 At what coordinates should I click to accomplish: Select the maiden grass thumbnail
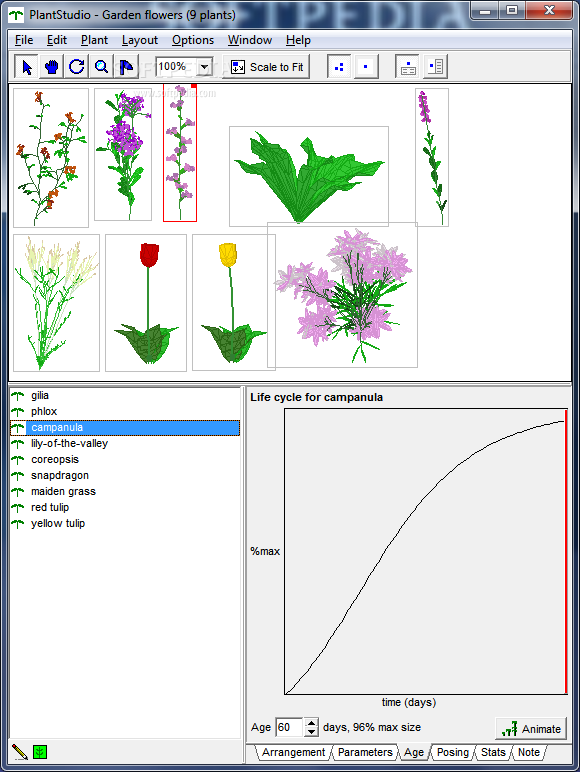click(x=56, y=303)
